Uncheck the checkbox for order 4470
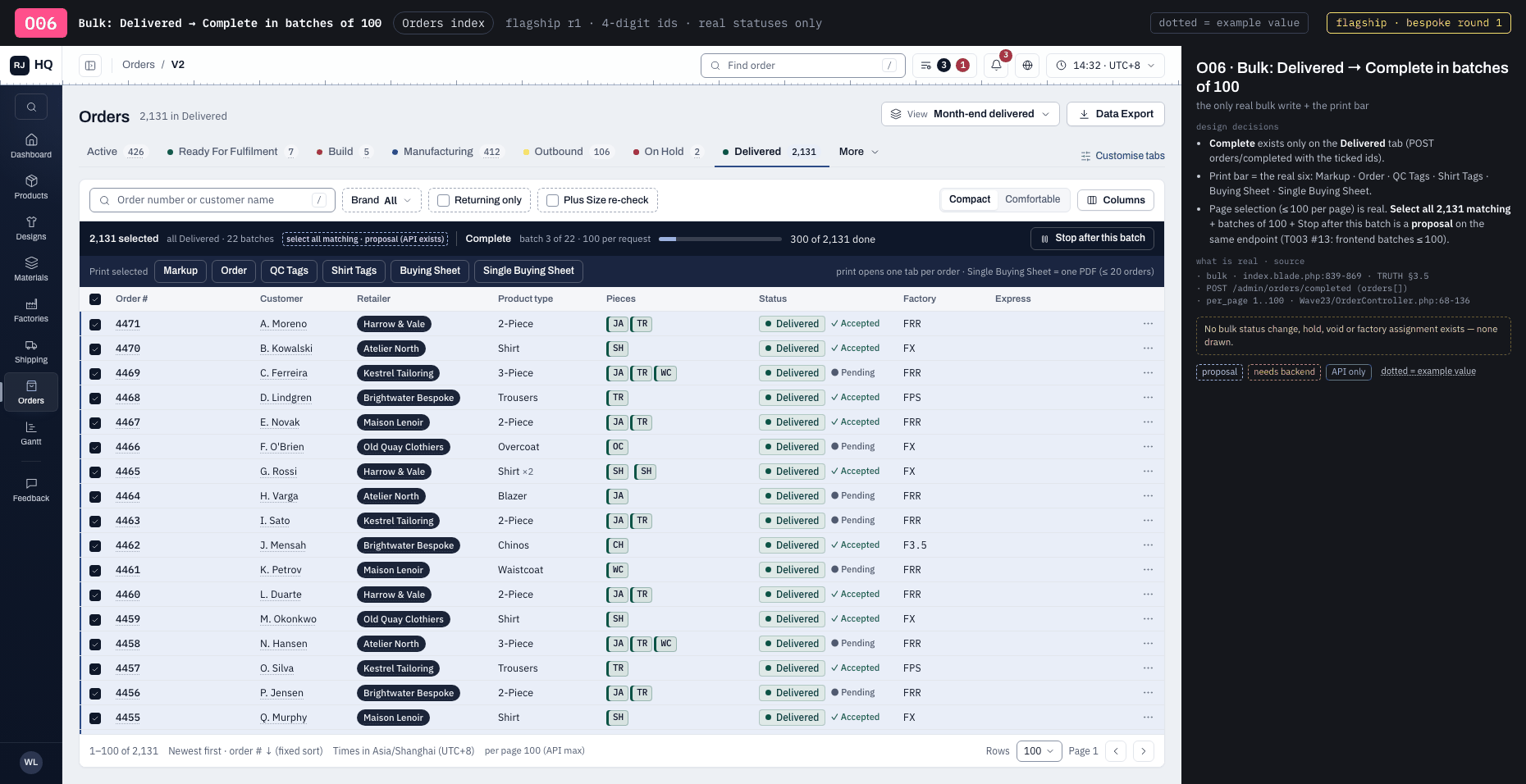1526x784 pixels. (95, 349)
